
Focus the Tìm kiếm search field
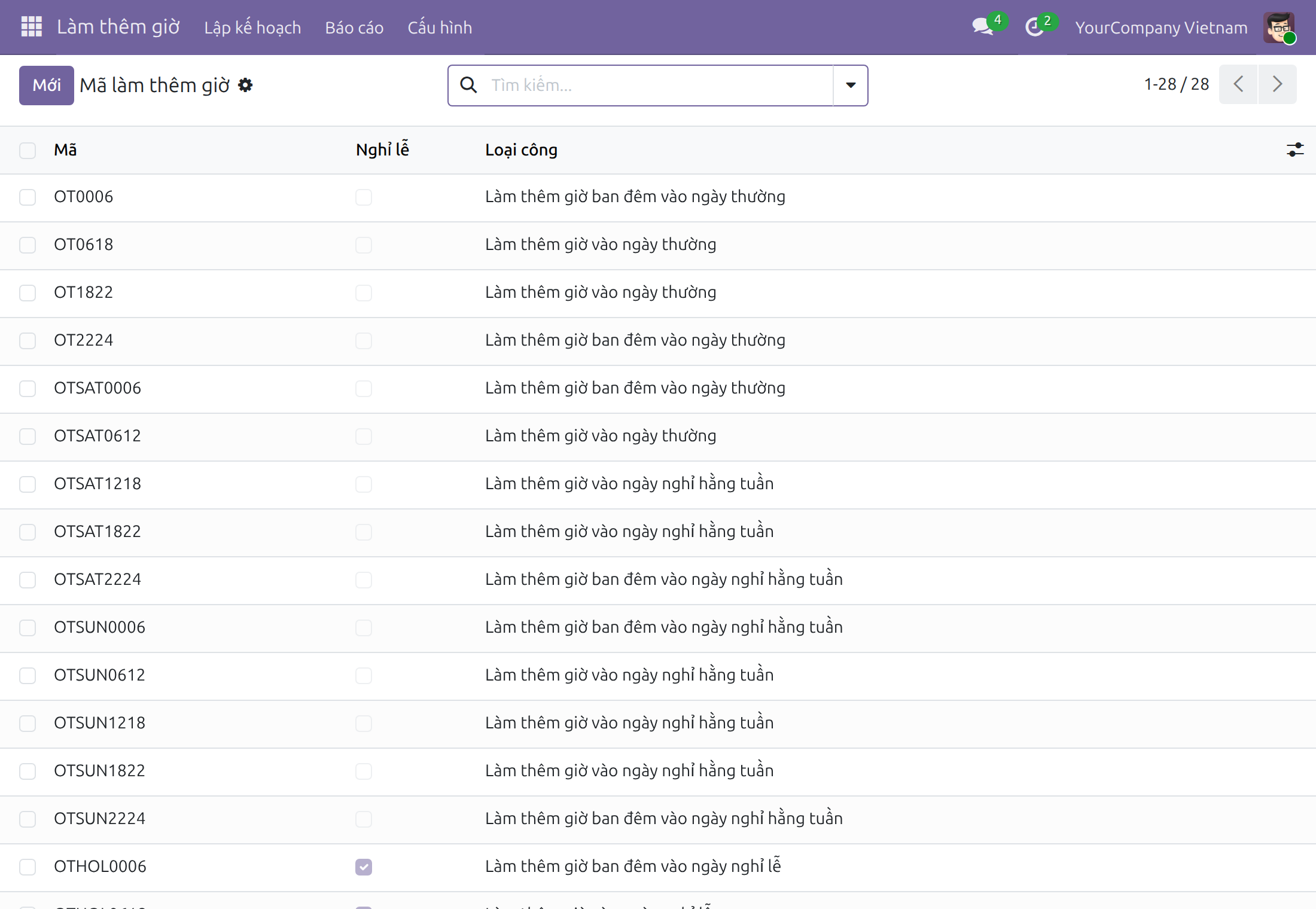(658, 85)
